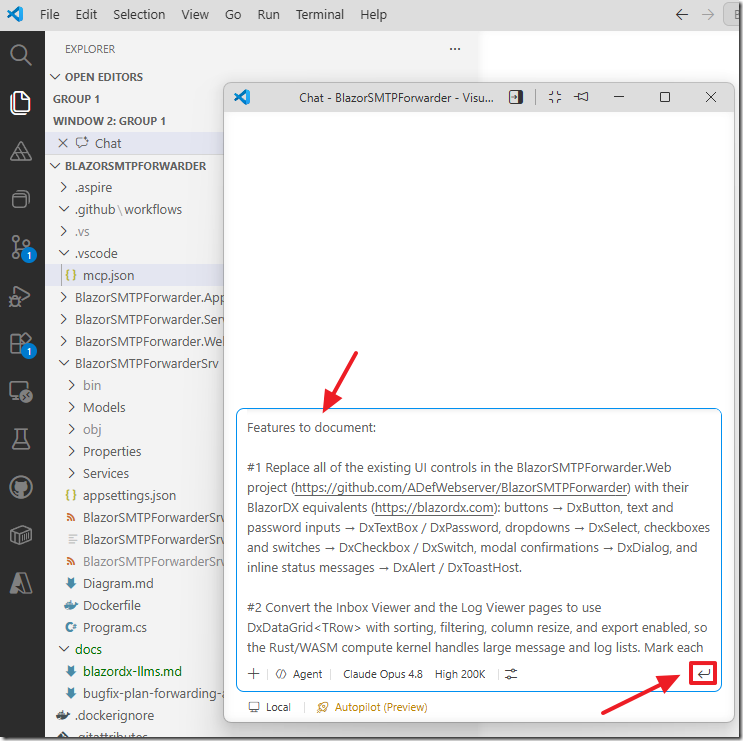The width and height of the screenshot is (743, 741).
Task: Expand the bin folder
Action: tap(72, 385)
